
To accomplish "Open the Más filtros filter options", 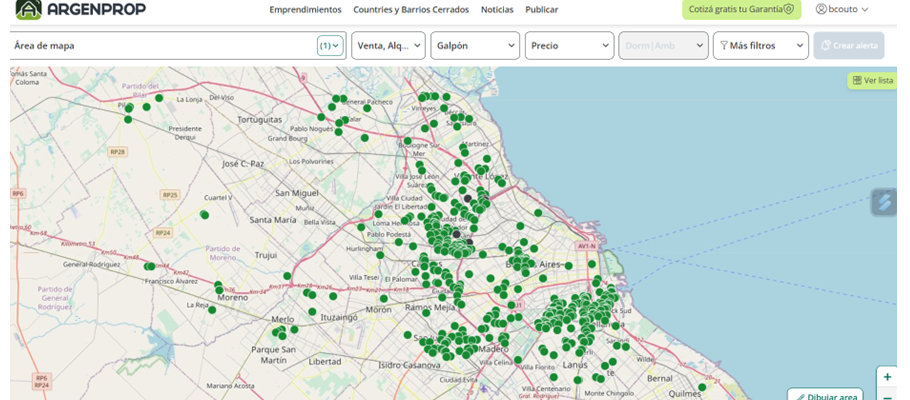I will point(761,46).
